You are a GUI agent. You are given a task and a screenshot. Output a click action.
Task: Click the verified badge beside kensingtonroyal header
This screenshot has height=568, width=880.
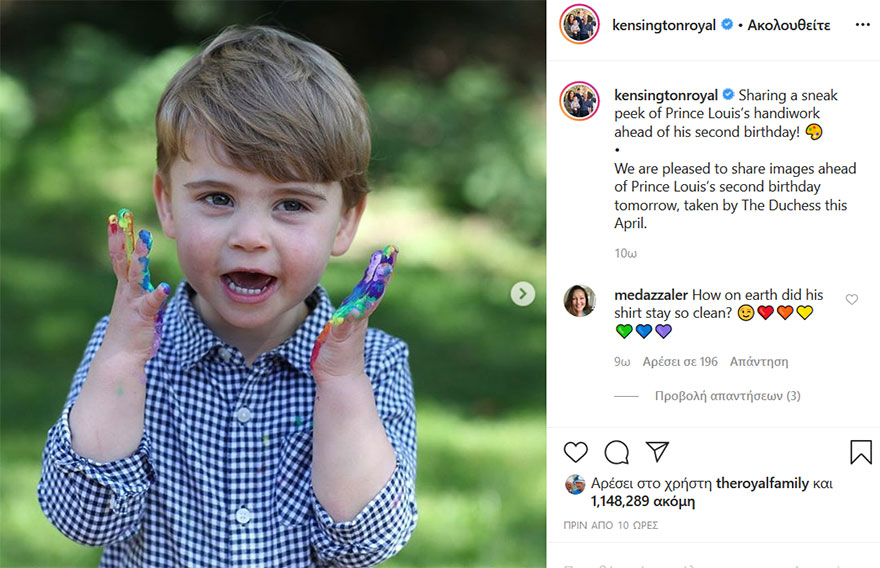pos(726,25)
